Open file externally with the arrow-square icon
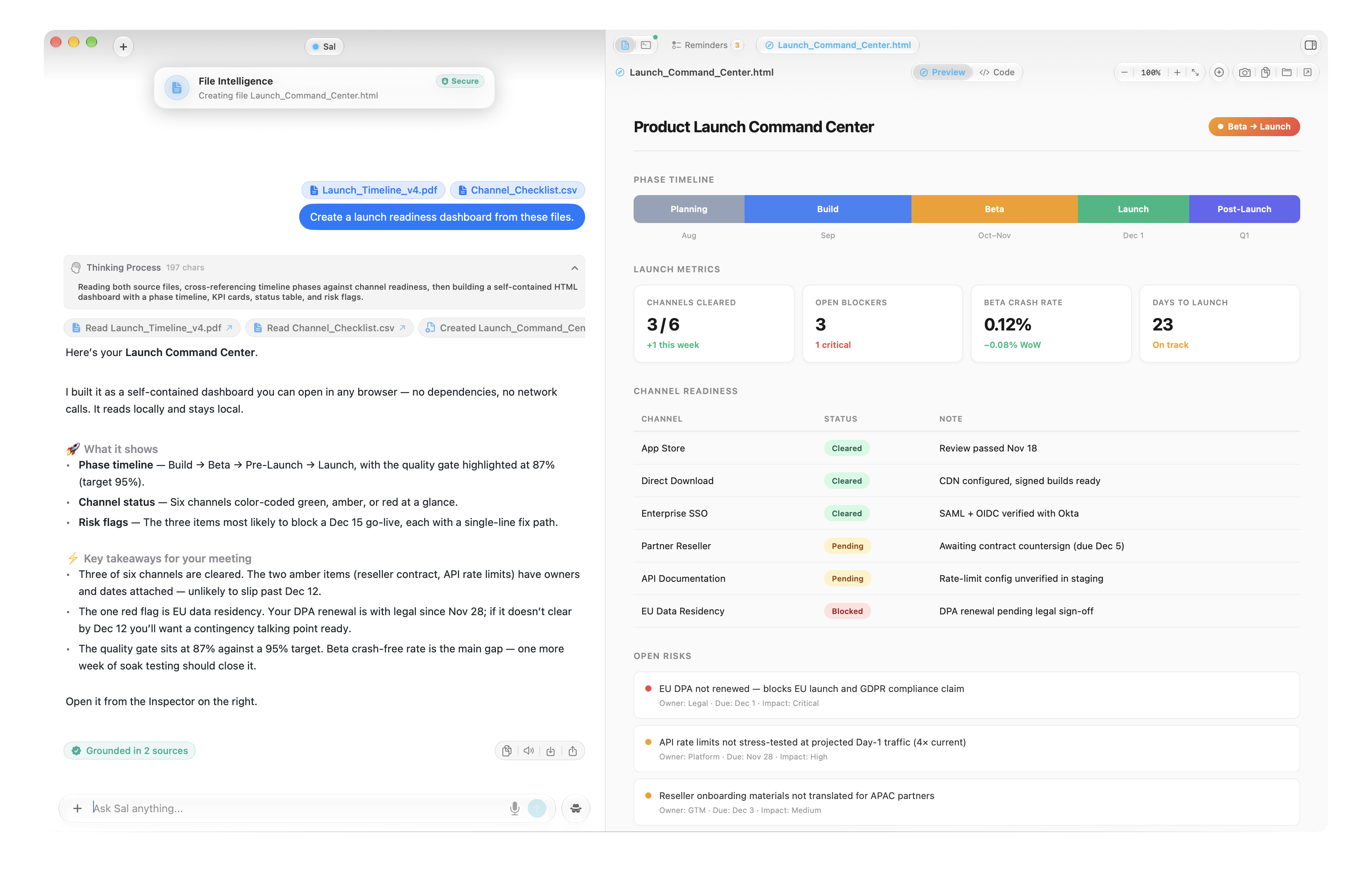Viewport: 1372px width, 889px height. coord(1308,73)
